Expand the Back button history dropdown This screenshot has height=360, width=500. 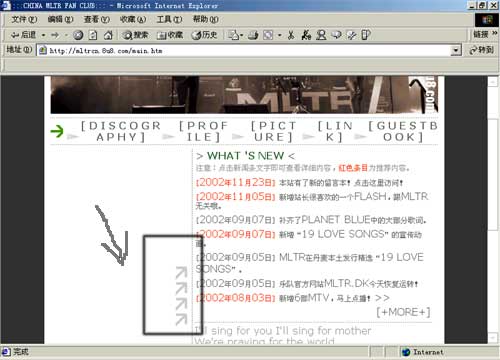pyautogui.click(x=43, y=35)
